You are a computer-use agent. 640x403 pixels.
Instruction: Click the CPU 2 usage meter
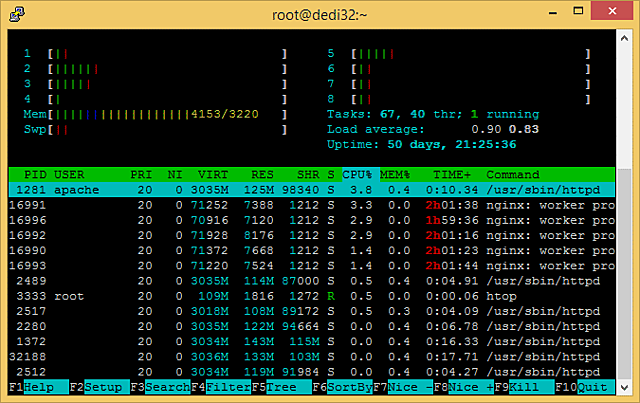pyautogui.click(x=156, y=69)
